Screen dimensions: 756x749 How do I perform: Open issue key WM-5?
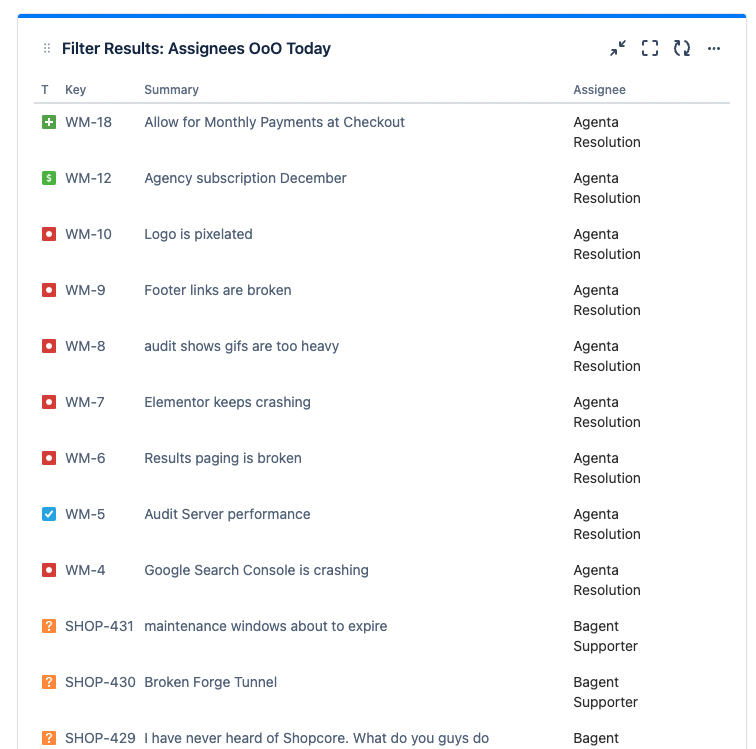[85, 514]
